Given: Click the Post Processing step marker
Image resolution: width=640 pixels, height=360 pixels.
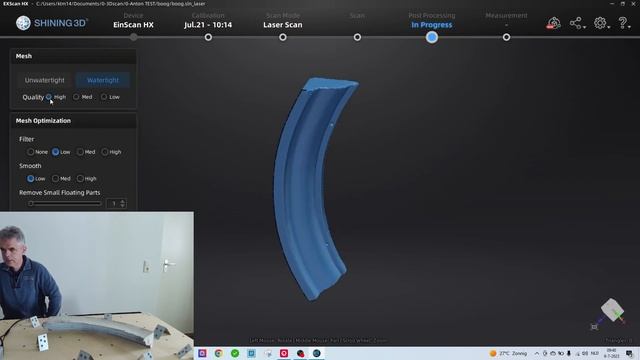Looking at the screenshot, I should [432, 37].
